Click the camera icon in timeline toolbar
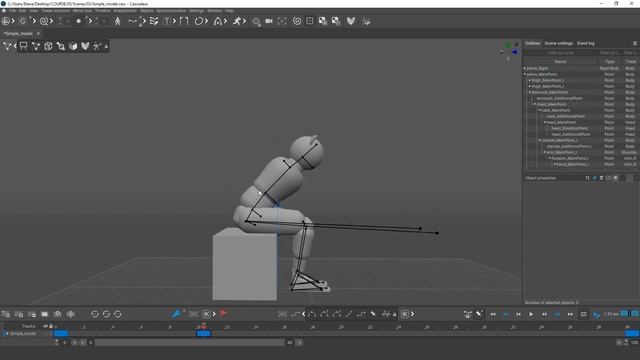Screen dimensions: 640x360 coord(58,314)
